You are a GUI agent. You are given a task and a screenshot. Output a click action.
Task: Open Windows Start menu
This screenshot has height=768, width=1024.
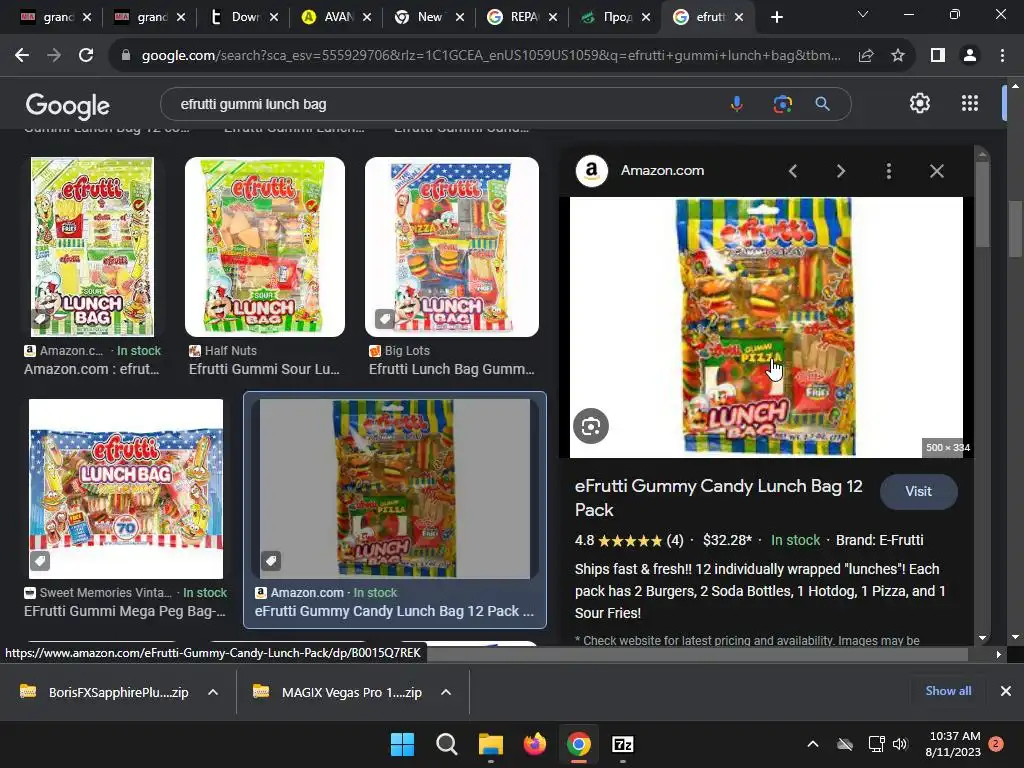[x=402, y=744]
